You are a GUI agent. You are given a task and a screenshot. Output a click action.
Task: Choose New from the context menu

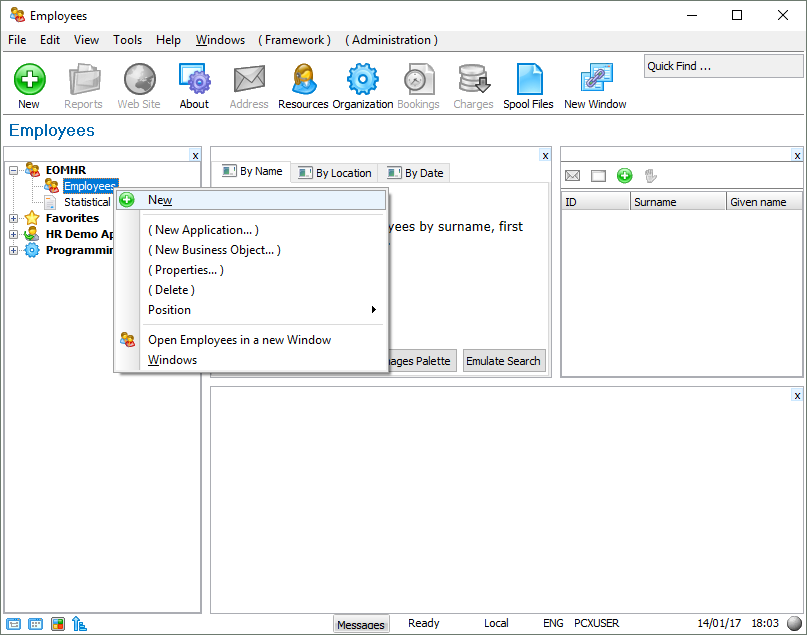click(x=160, y=200)
